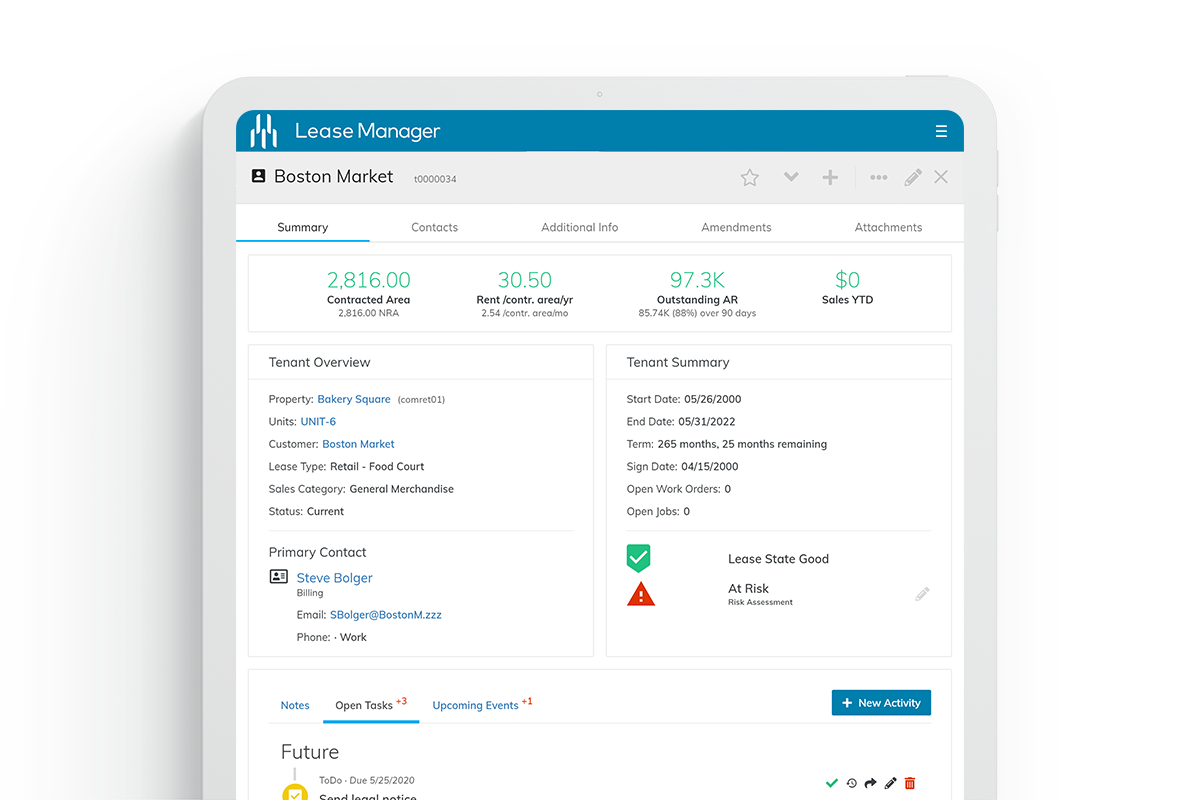Click the plus add icon in title bar
This screenshot has width=1200, height=800.
(x=830, y=177)
